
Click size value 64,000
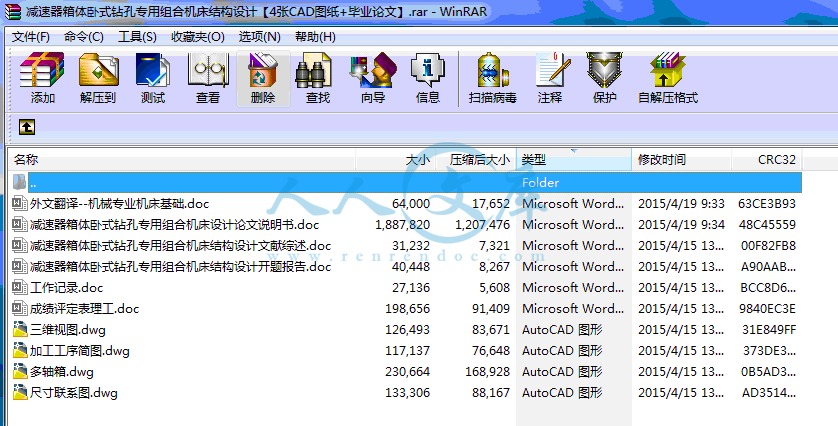tap(410, 204)
